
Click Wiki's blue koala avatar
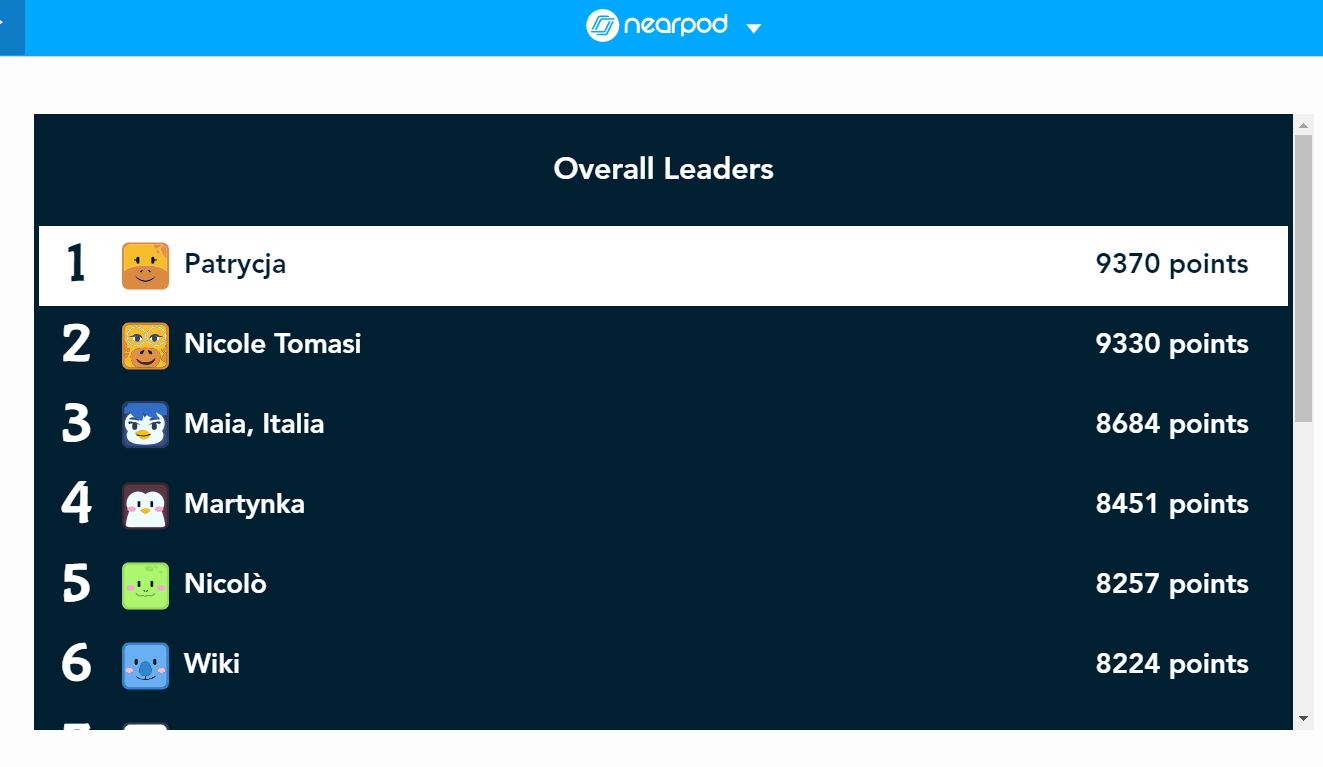[x=145, y=665]
